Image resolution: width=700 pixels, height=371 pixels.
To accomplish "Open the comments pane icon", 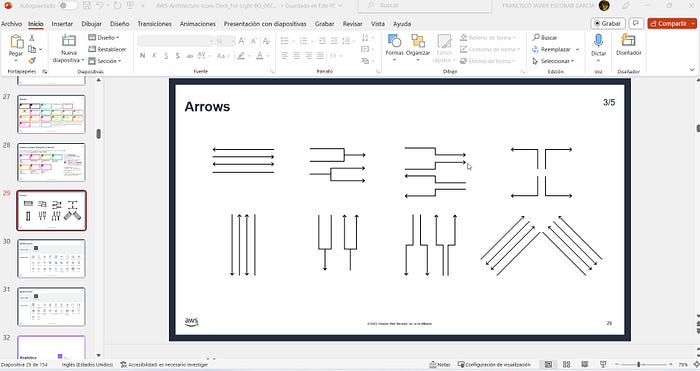I will click(636, 23).
